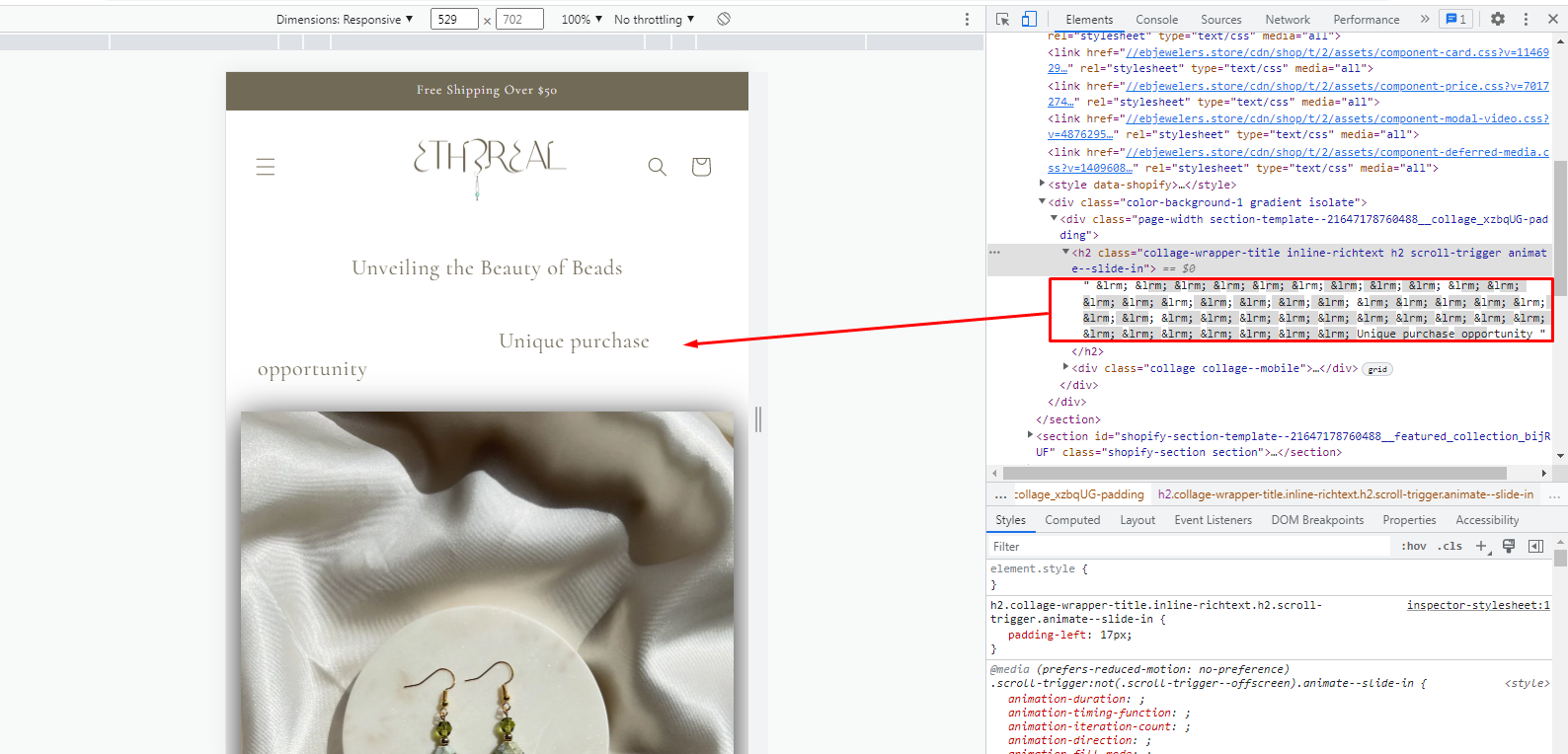Click the animation-duration property
Image resolution: width=1568 pixels, height=754 pixels.
pos(1068,699)
